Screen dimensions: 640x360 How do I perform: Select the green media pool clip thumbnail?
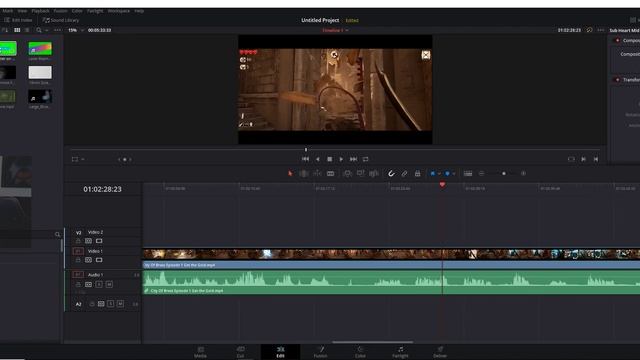pos(8,49)
